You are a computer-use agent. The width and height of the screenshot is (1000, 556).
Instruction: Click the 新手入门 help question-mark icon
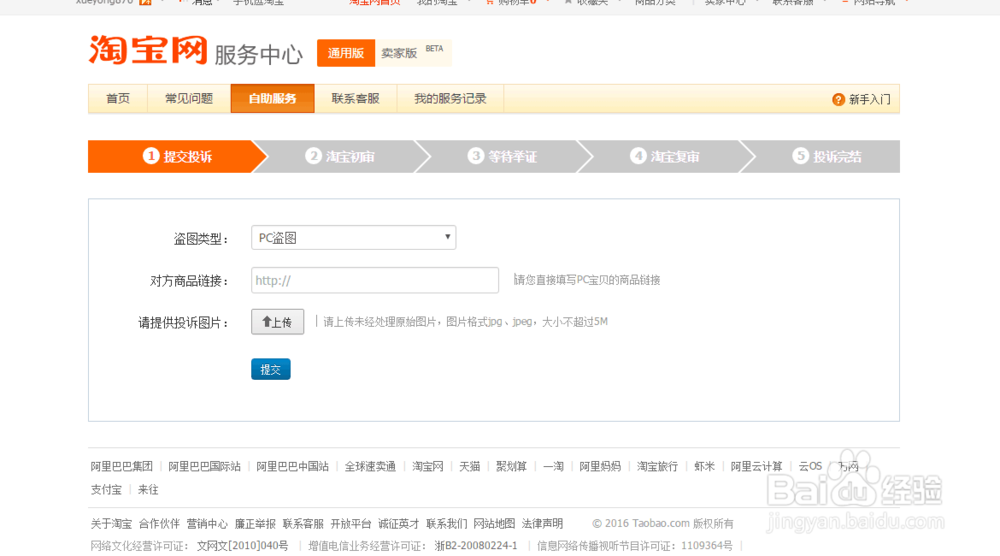[838, 99]
